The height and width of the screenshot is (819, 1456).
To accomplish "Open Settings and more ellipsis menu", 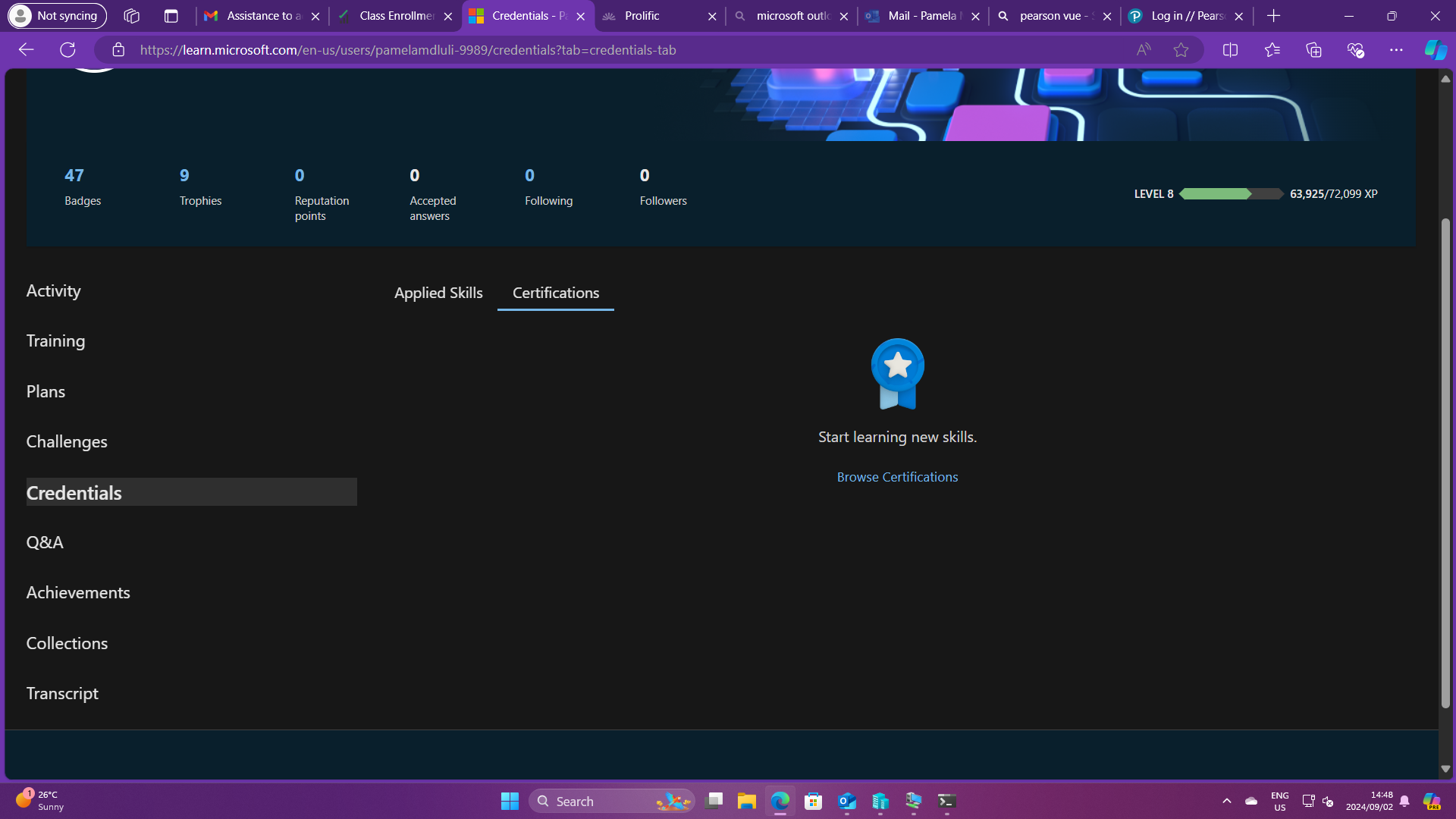I will coord(1396,50).
